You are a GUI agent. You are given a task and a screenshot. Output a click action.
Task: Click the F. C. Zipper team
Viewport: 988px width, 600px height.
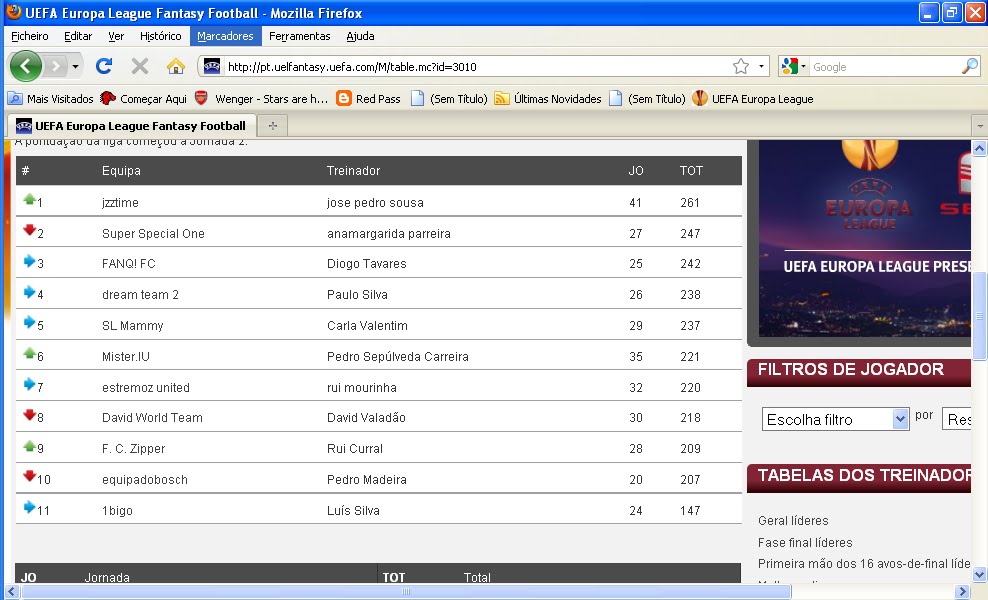[134, 449]
